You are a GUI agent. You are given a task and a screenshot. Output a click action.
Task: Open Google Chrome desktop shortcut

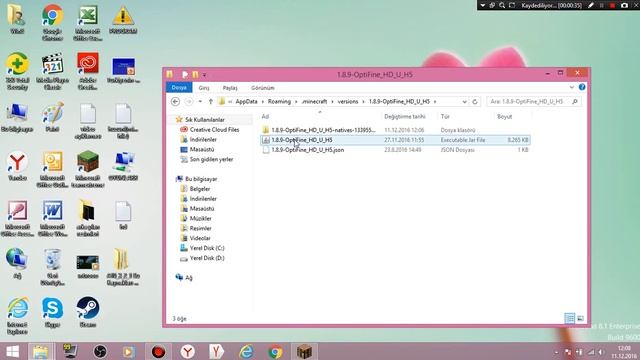tap(52, 22)
